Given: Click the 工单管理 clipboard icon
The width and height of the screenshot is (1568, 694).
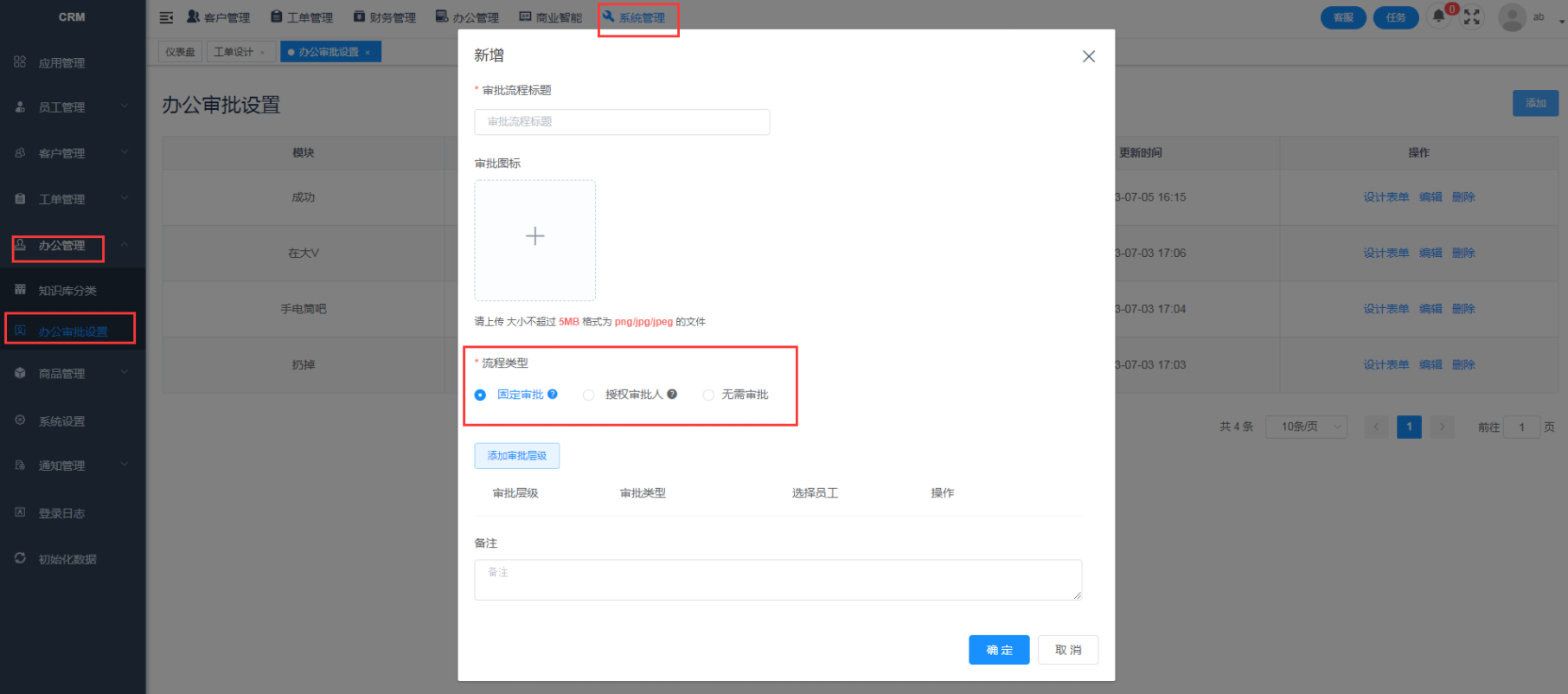Looking at the screenshot, I should pos(20,198).
